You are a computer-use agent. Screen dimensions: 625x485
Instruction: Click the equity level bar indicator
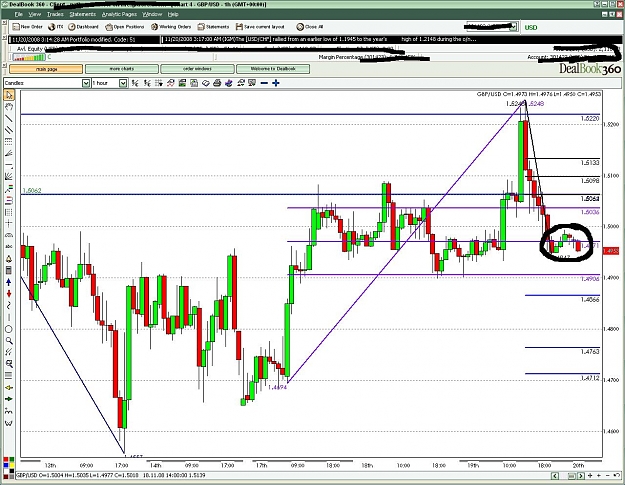[x=29, y=57]
